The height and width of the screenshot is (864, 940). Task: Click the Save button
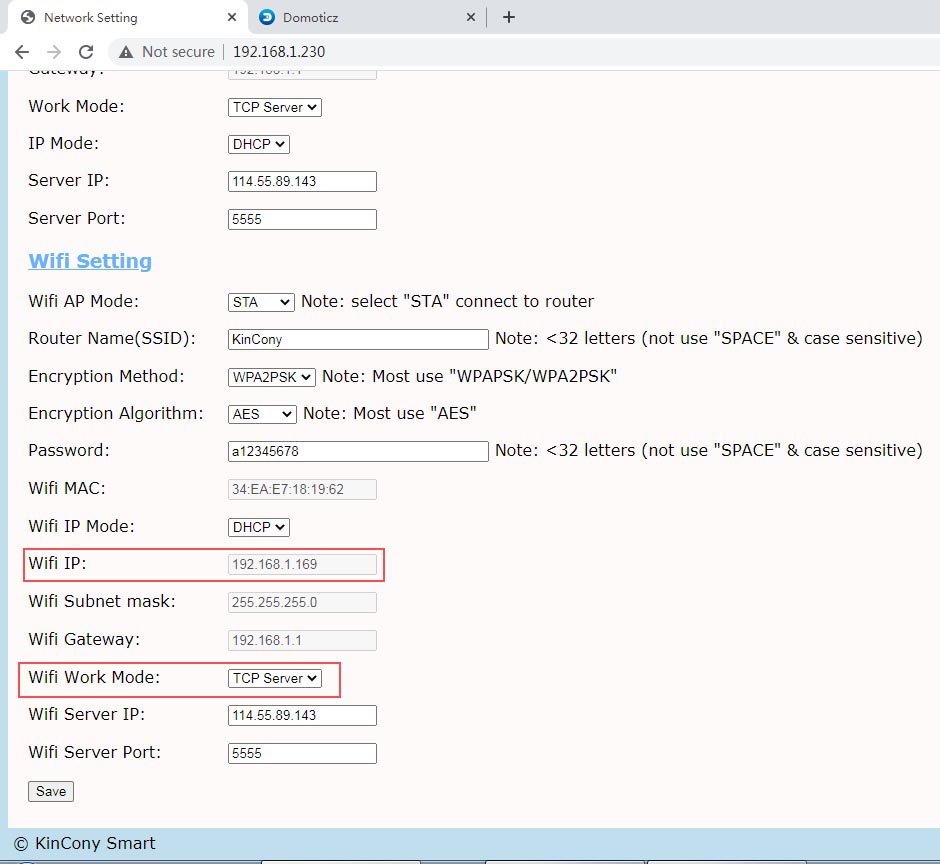click(x=51, y=791)
